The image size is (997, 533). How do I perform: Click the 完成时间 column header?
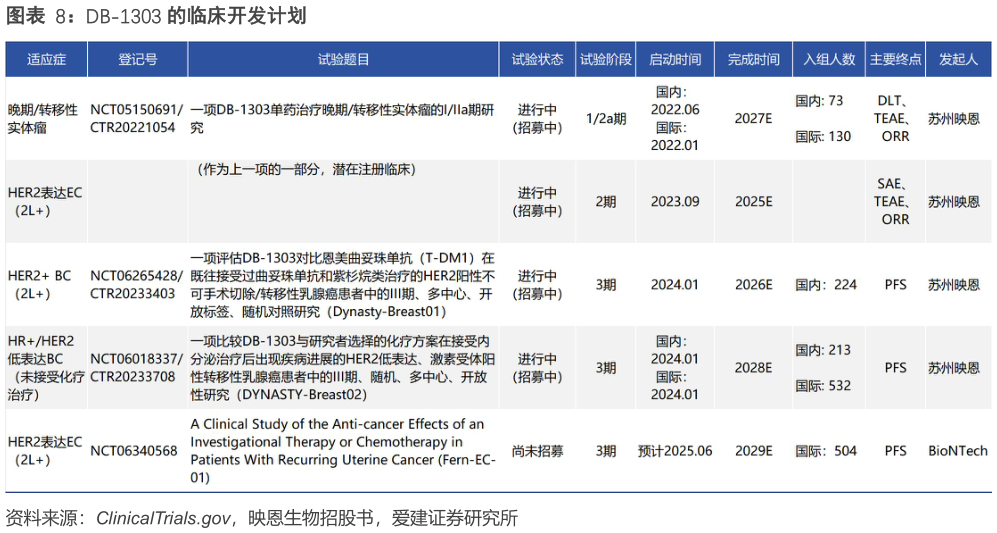click(753, 60)
